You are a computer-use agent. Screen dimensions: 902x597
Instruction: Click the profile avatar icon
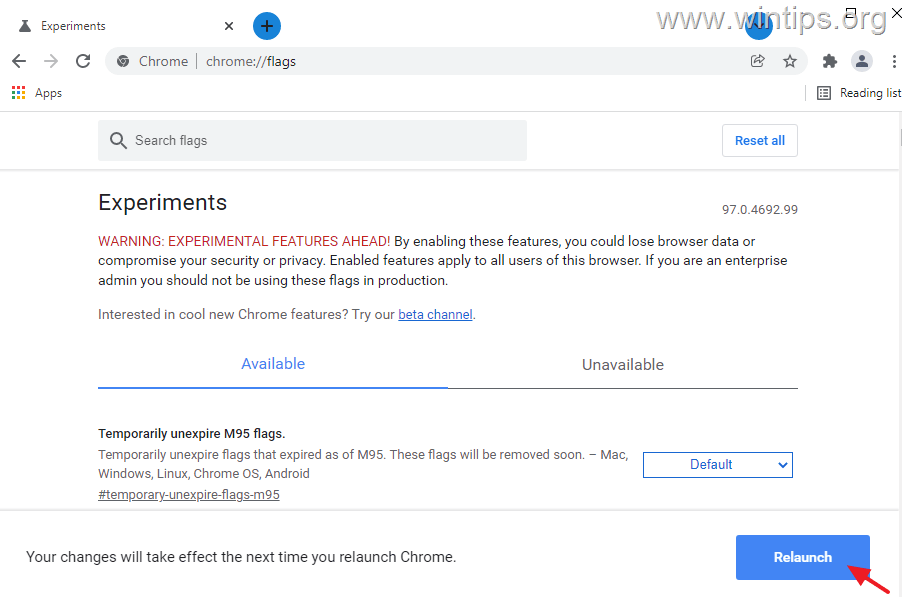[x=861, y=61]
